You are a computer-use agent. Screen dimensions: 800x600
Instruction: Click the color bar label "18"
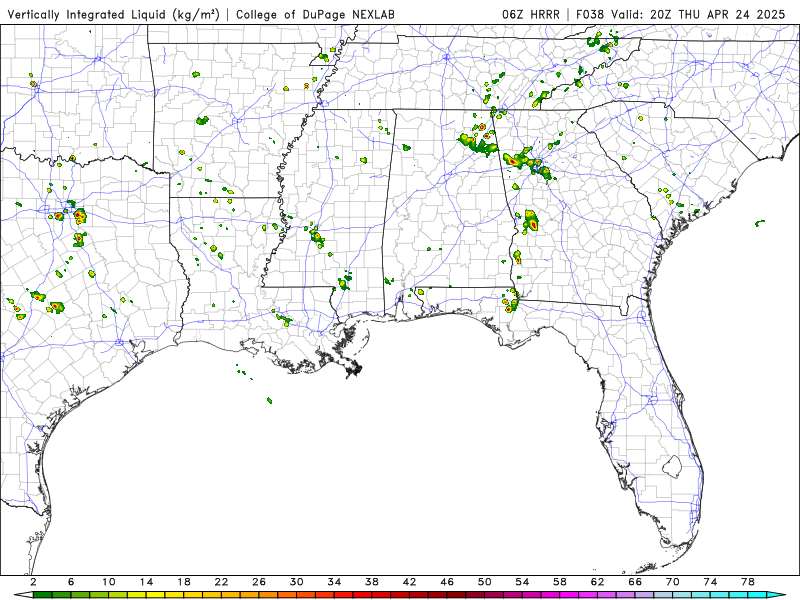[184, 582]
